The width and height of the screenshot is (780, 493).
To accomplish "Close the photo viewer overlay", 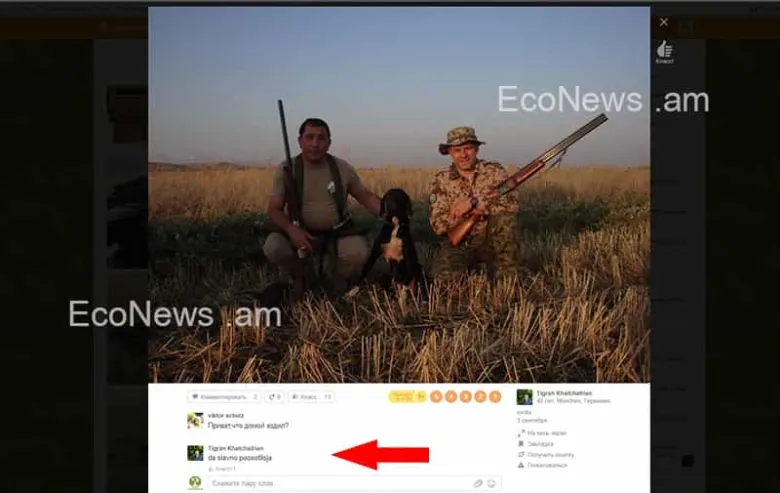I will coord(664,22).
